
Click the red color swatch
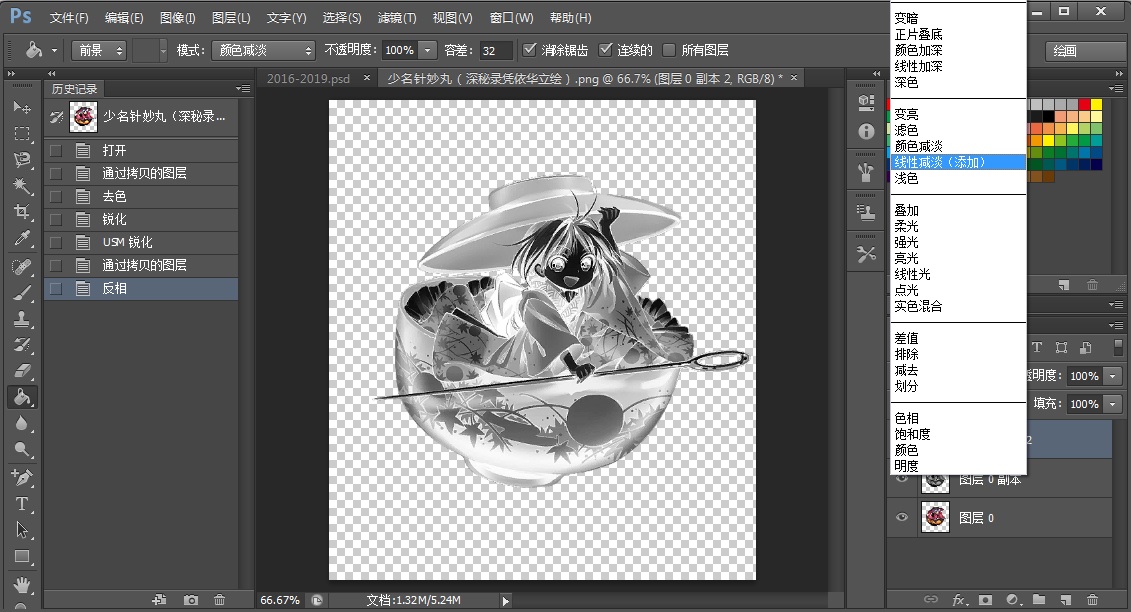[1084, 105]
